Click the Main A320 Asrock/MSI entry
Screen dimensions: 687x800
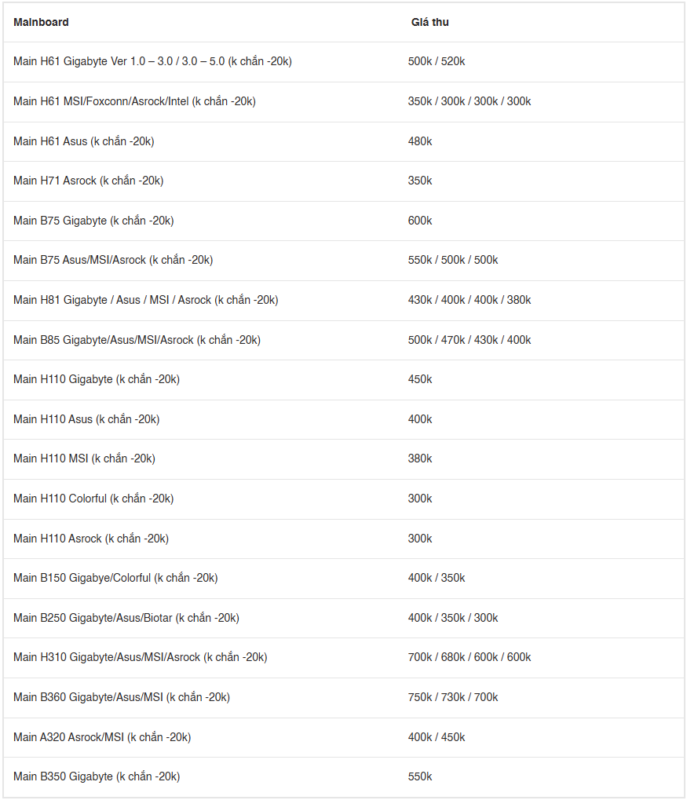[102, 737]
